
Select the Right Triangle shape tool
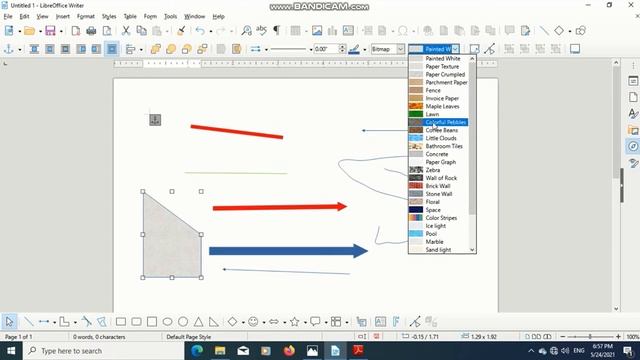pyautogui.click(x=214, y=322)
